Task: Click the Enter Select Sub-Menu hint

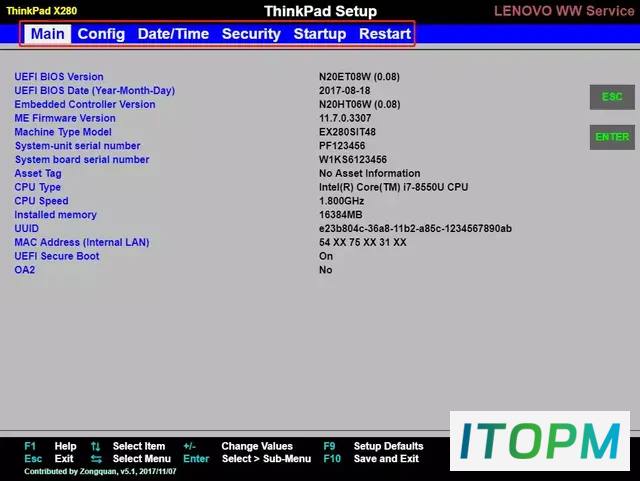Action: pyautogui.click(x=247, y=459)
